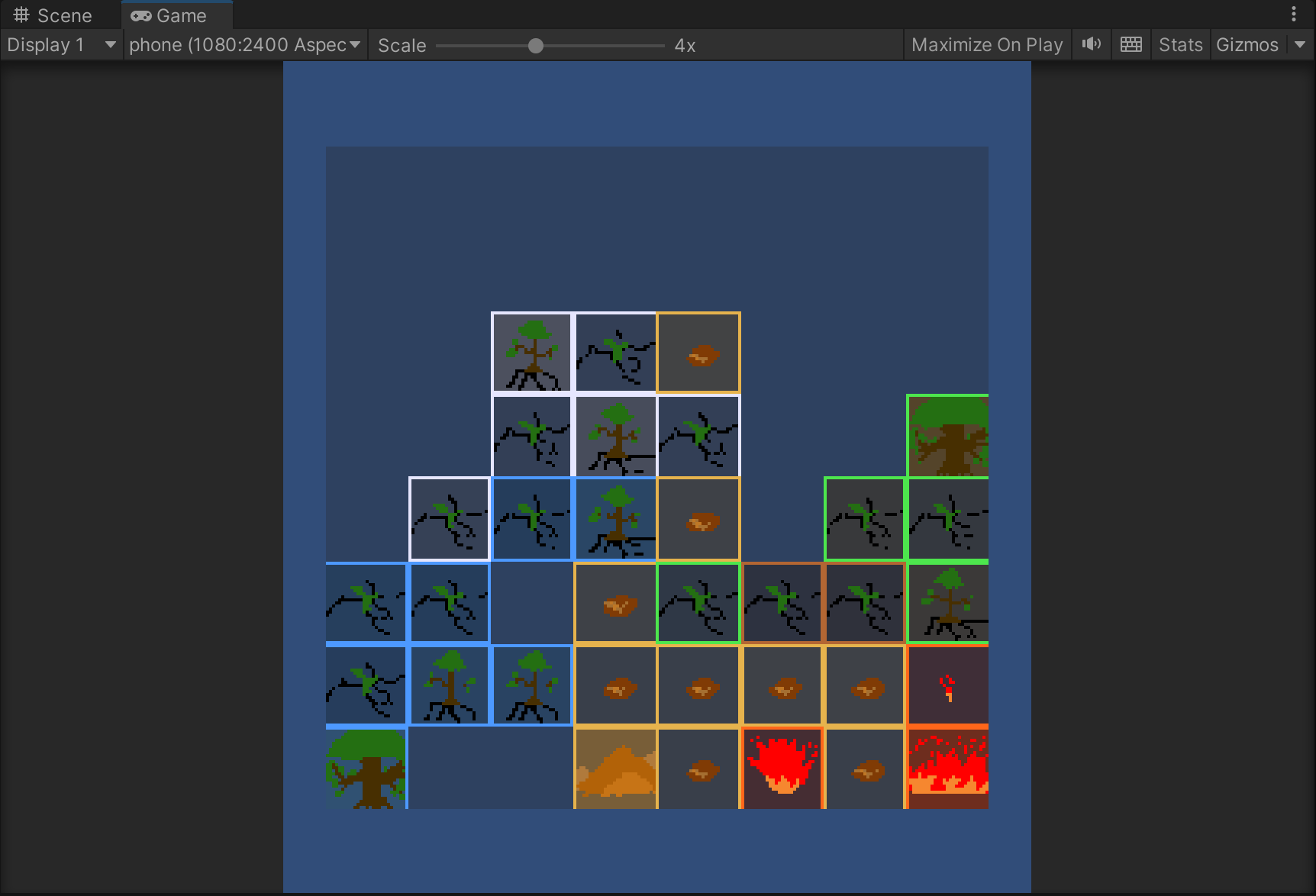Open the Display 1 dropdown

[x=61, y=45]
